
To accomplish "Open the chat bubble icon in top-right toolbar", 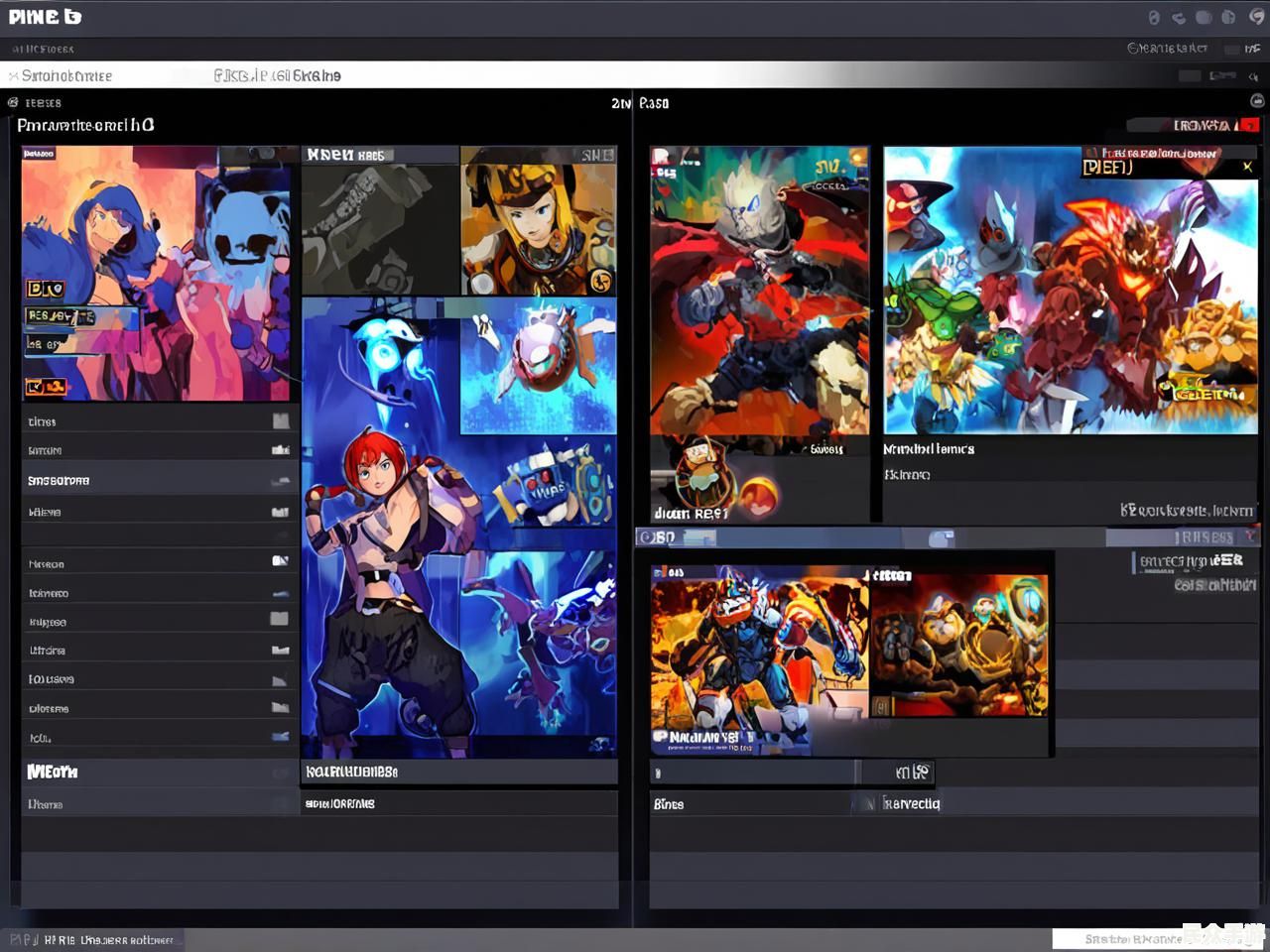I will (x=1204, y=17).
